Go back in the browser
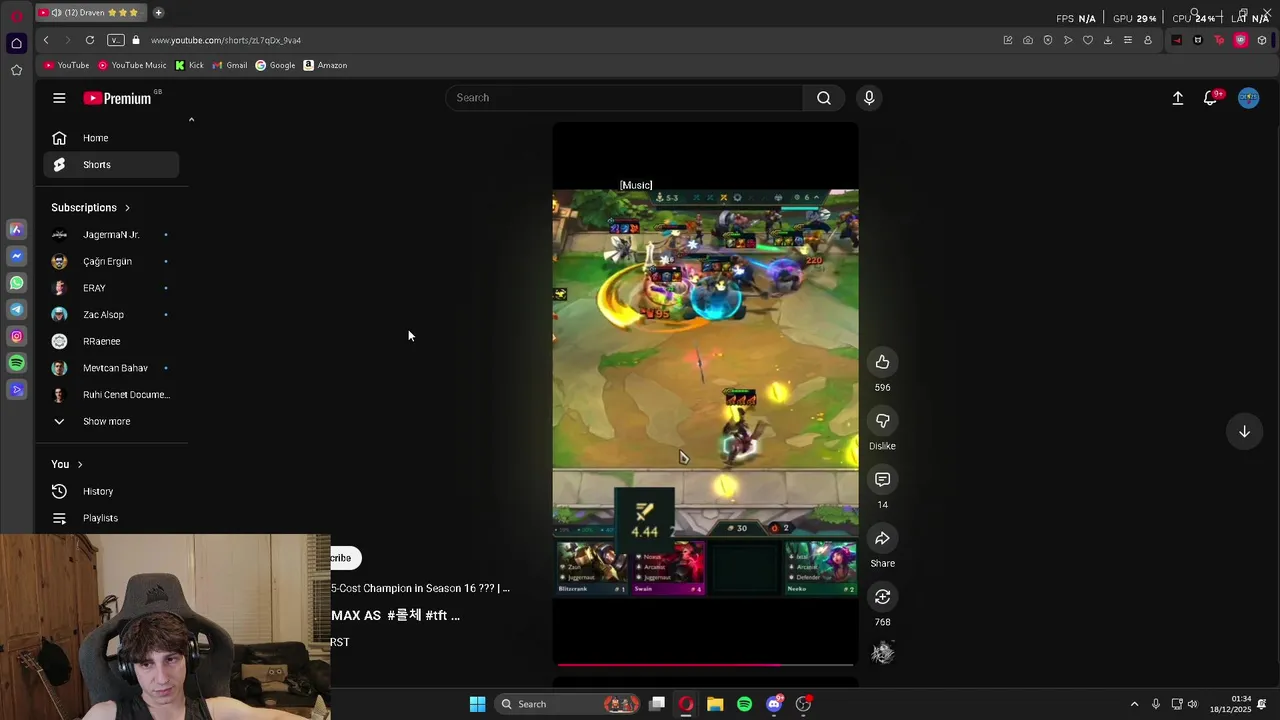Viewport: 1280px width, 720px height. [46, 40]
